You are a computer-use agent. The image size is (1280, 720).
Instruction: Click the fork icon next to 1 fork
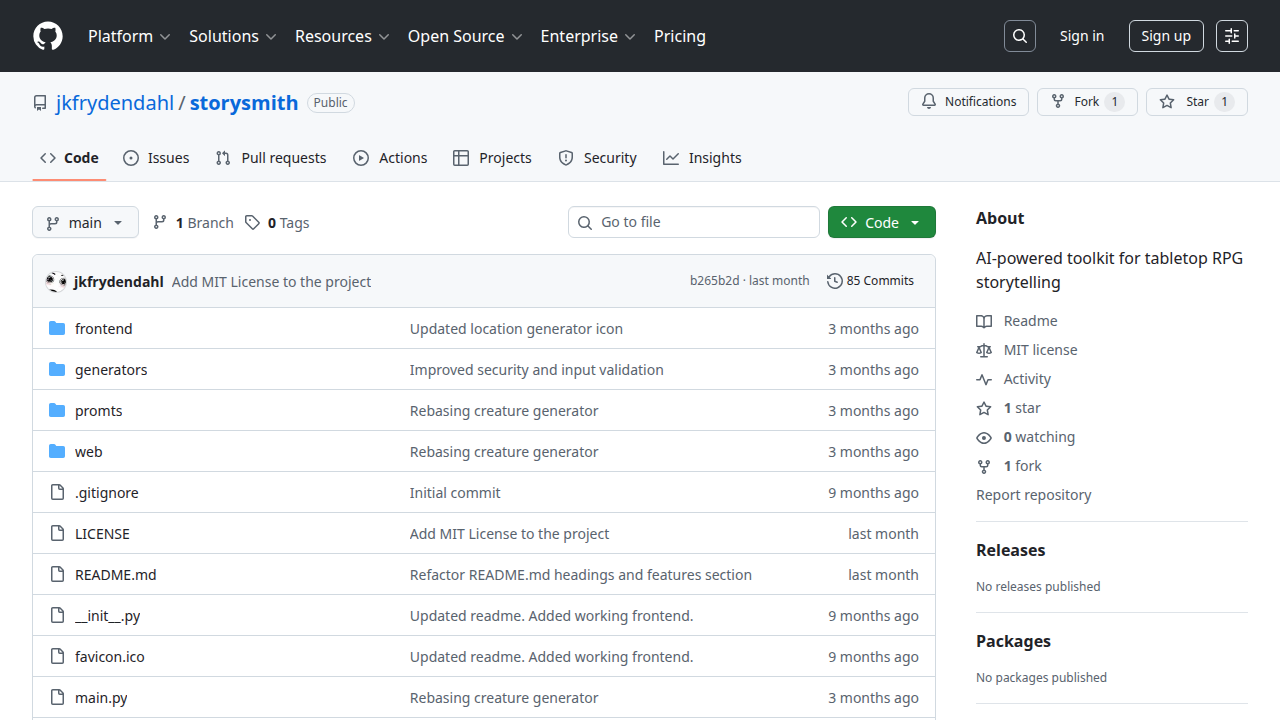point(984,466)
